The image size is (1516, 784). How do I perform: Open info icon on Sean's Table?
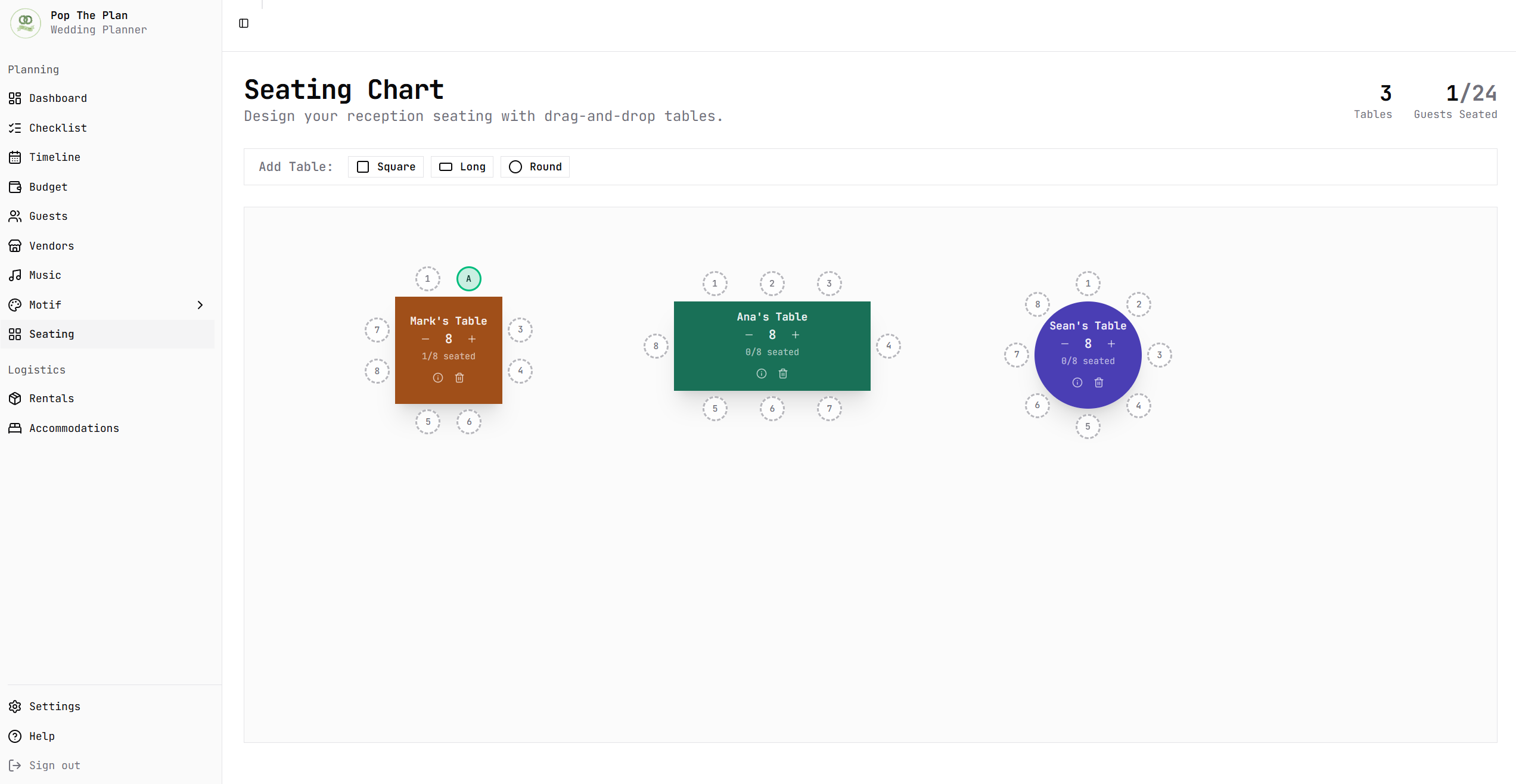[x=1077, y=382]
